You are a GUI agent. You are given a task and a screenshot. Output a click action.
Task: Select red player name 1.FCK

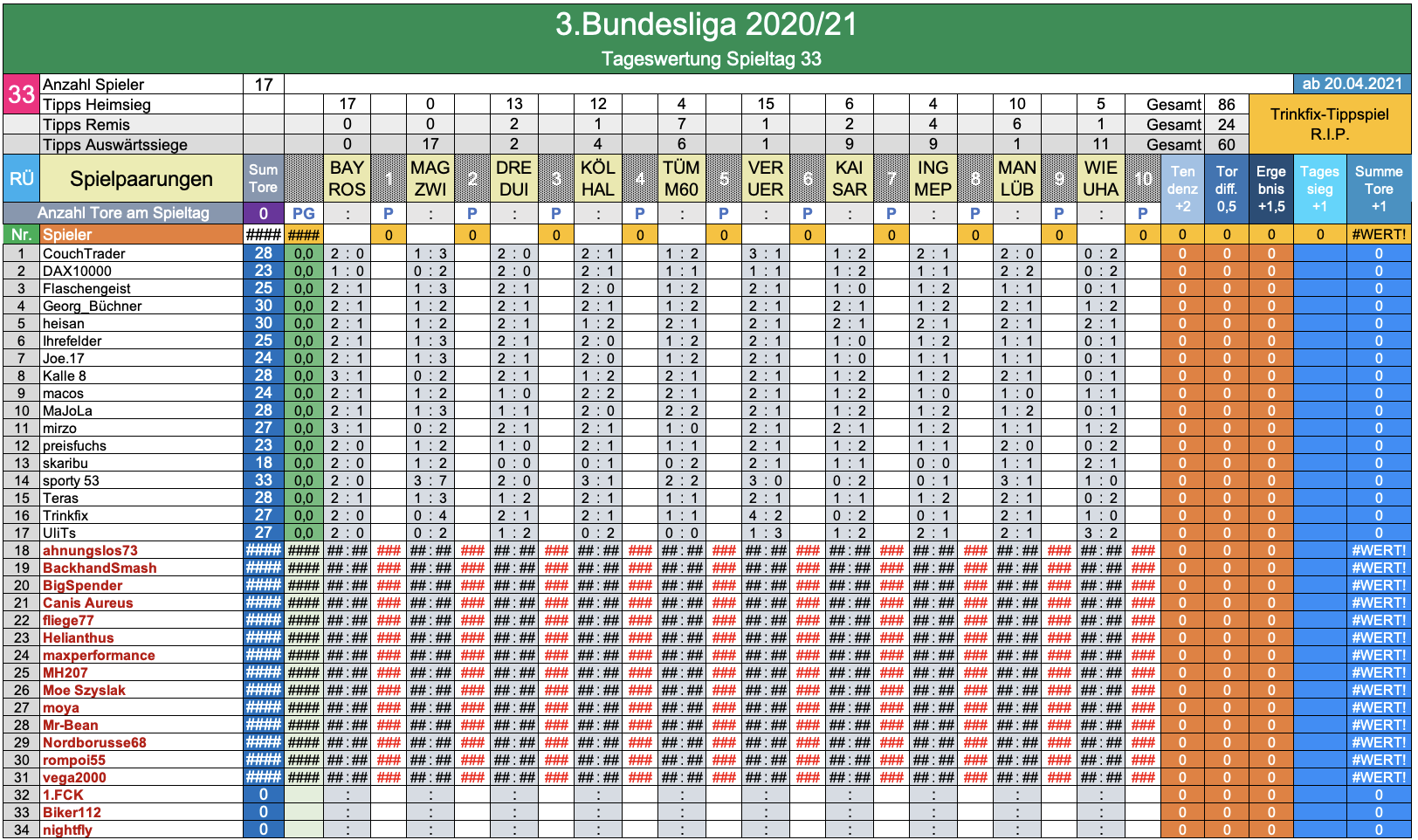pos(63,795)
